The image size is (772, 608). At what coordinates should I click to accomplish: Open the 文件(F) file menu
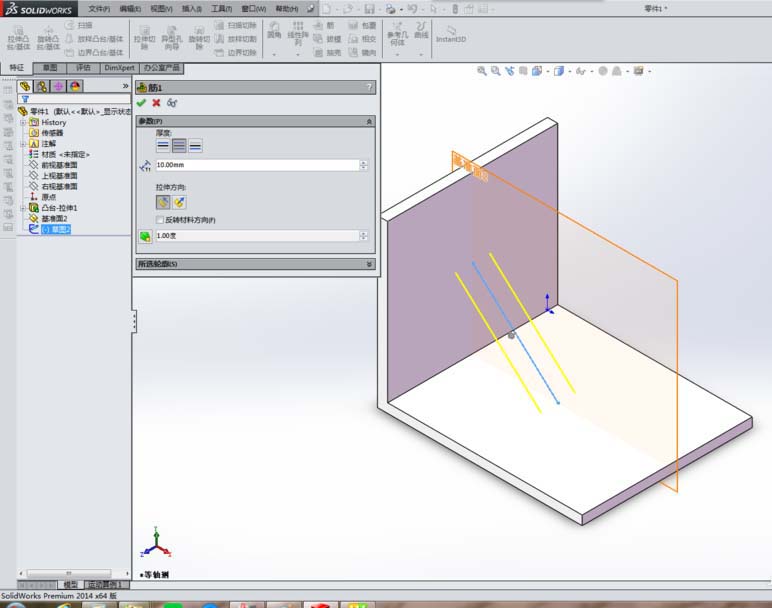[x=99, y=9]
